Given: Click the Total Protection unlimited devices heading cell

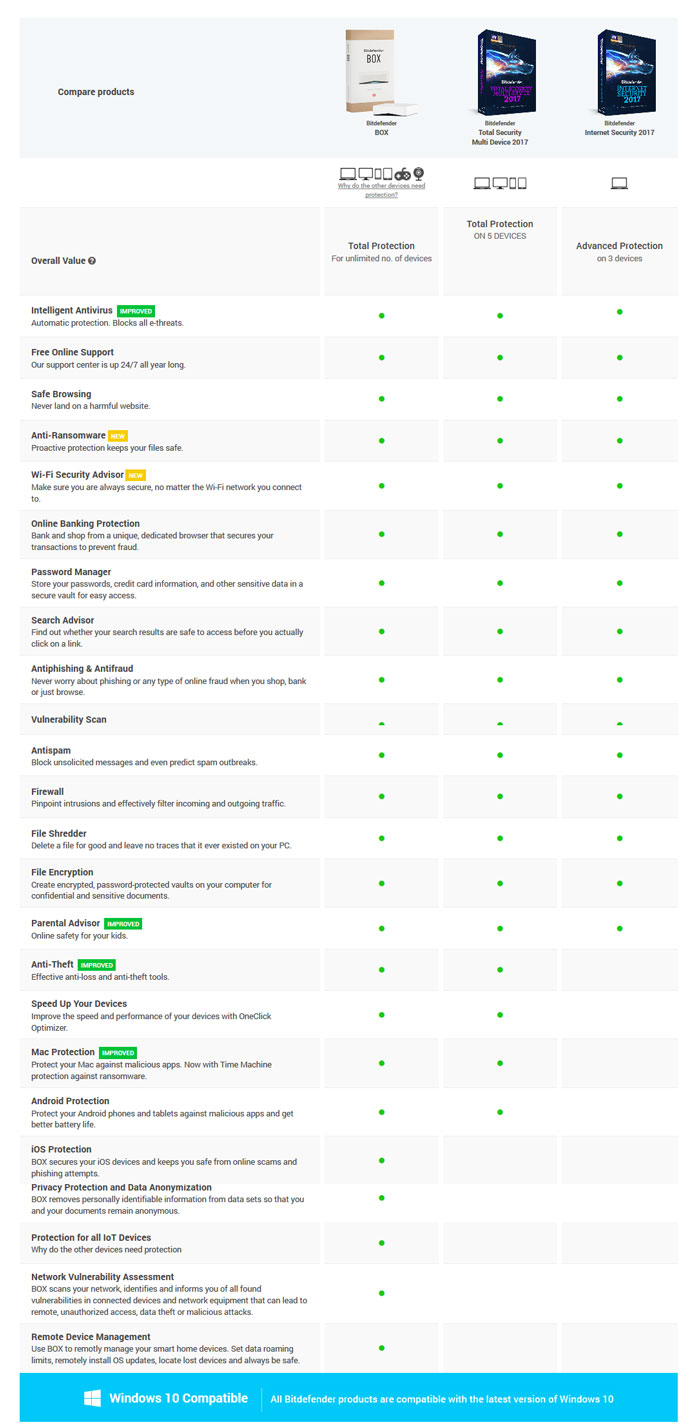Looking at the screenshot, I should (381, 252).
